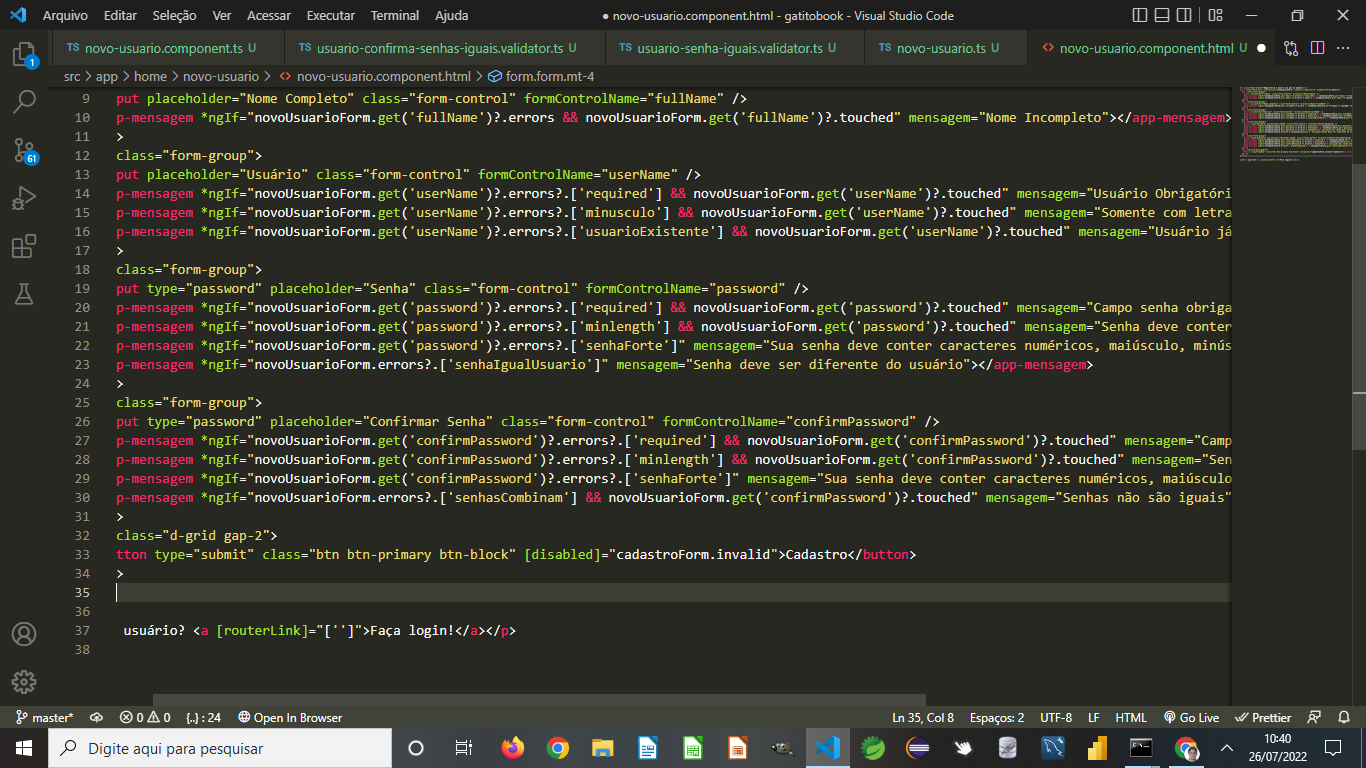Click the editor horizontal scrollbar thumb

[540, 700]
